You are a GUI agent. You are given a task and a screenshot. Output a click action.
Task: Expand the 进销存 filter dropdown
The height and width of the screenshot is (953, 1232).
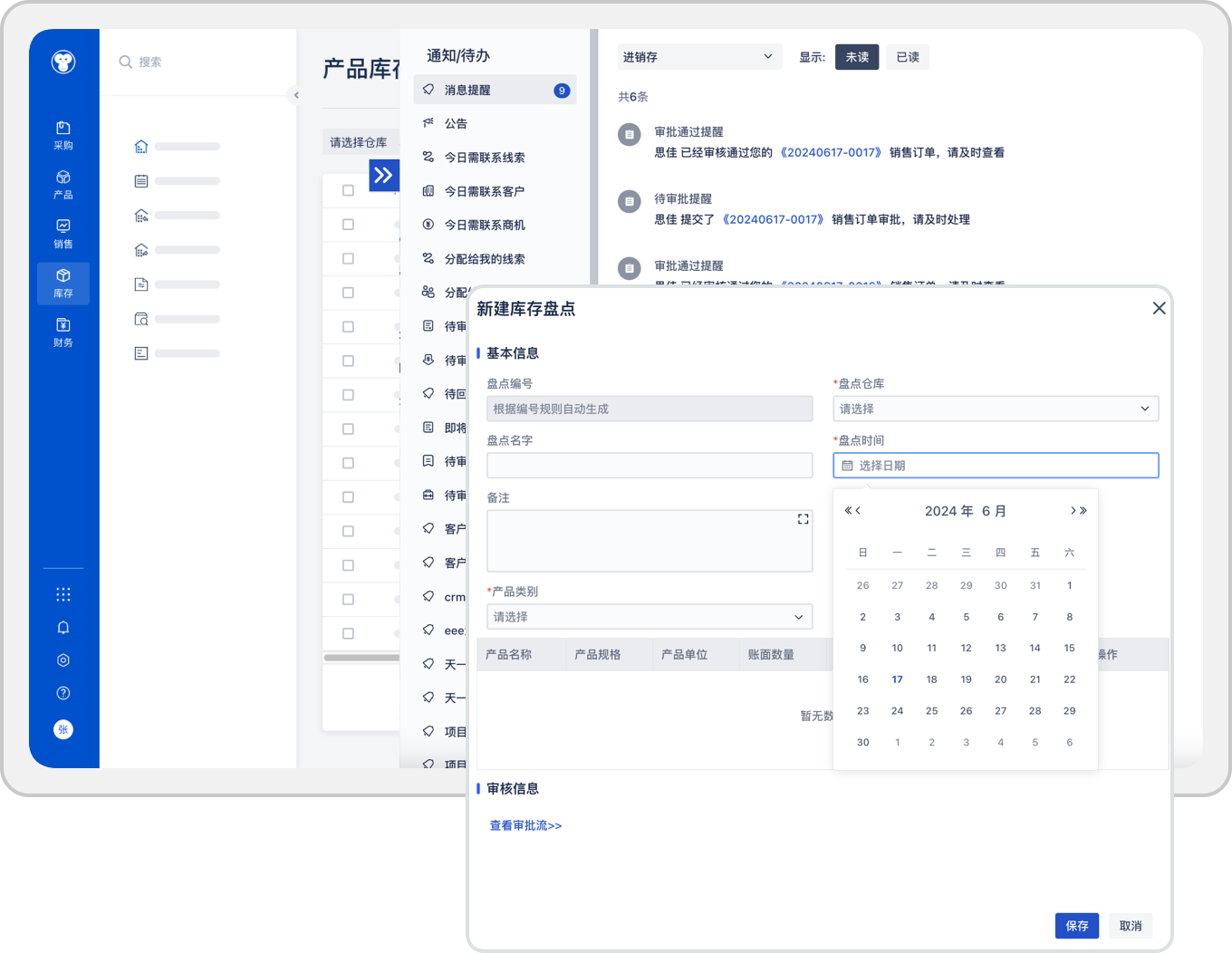coord(698,57)
